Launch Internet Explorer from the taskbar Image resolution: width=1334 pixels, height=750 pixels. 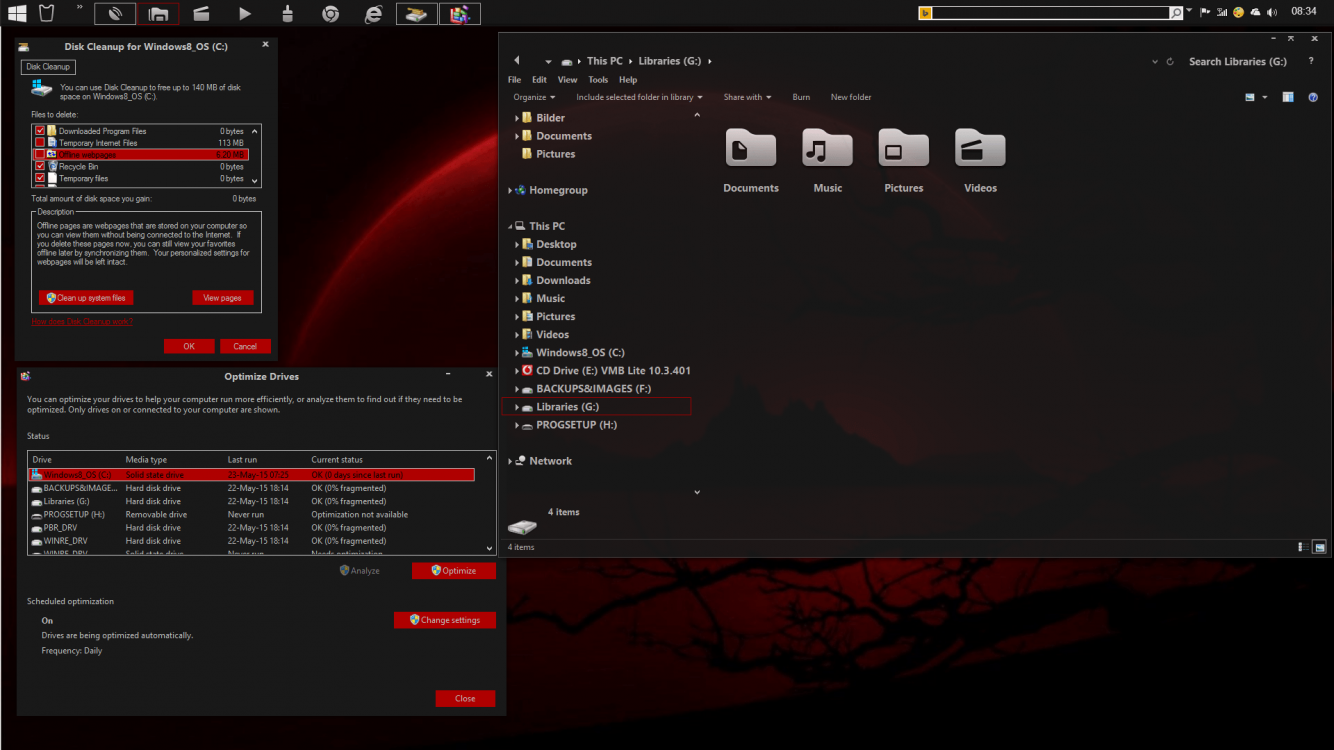(373, 14)
